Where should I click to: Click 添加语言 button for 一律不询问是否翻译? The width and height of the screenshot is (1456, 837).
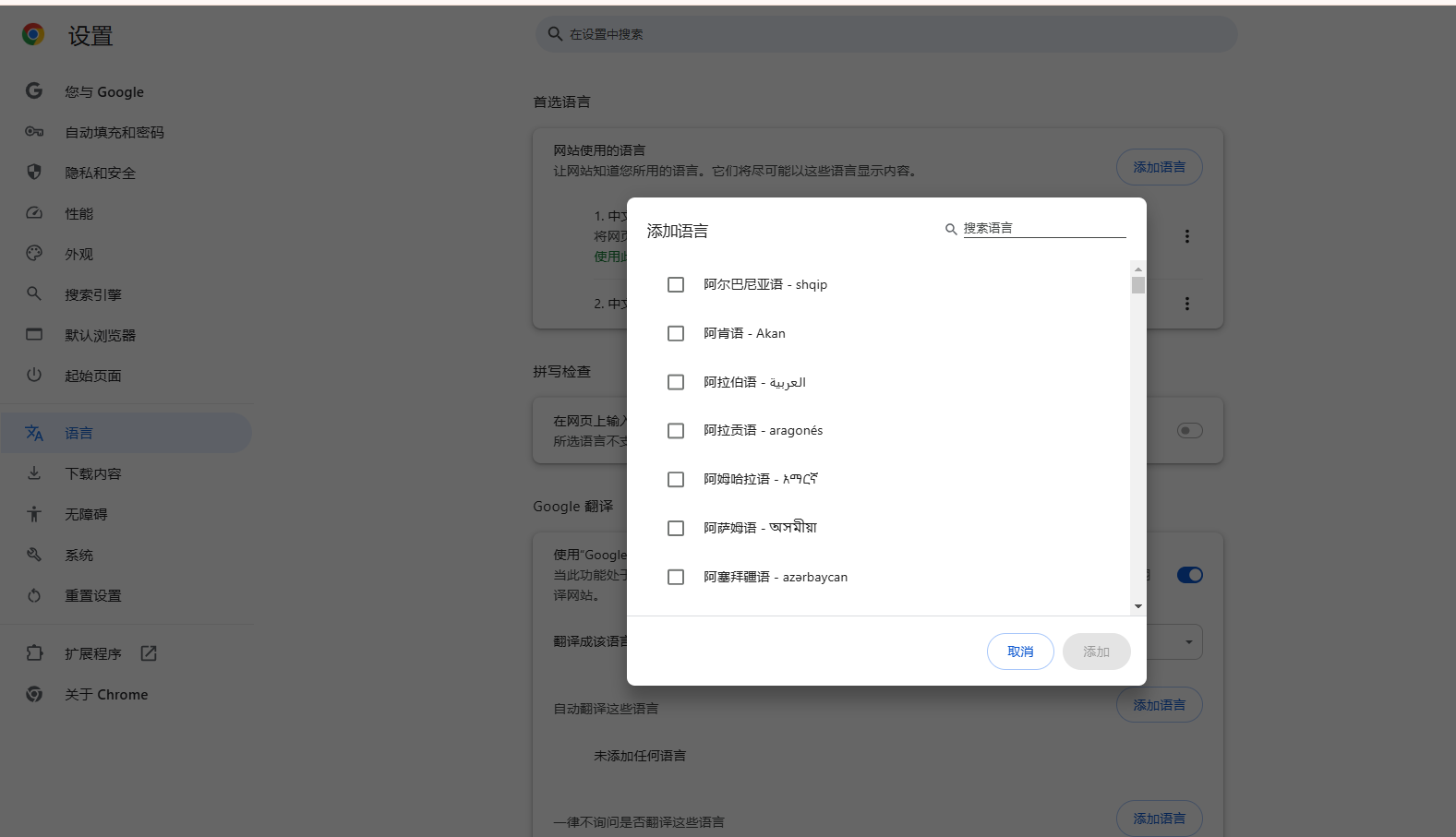(1160, 819)
